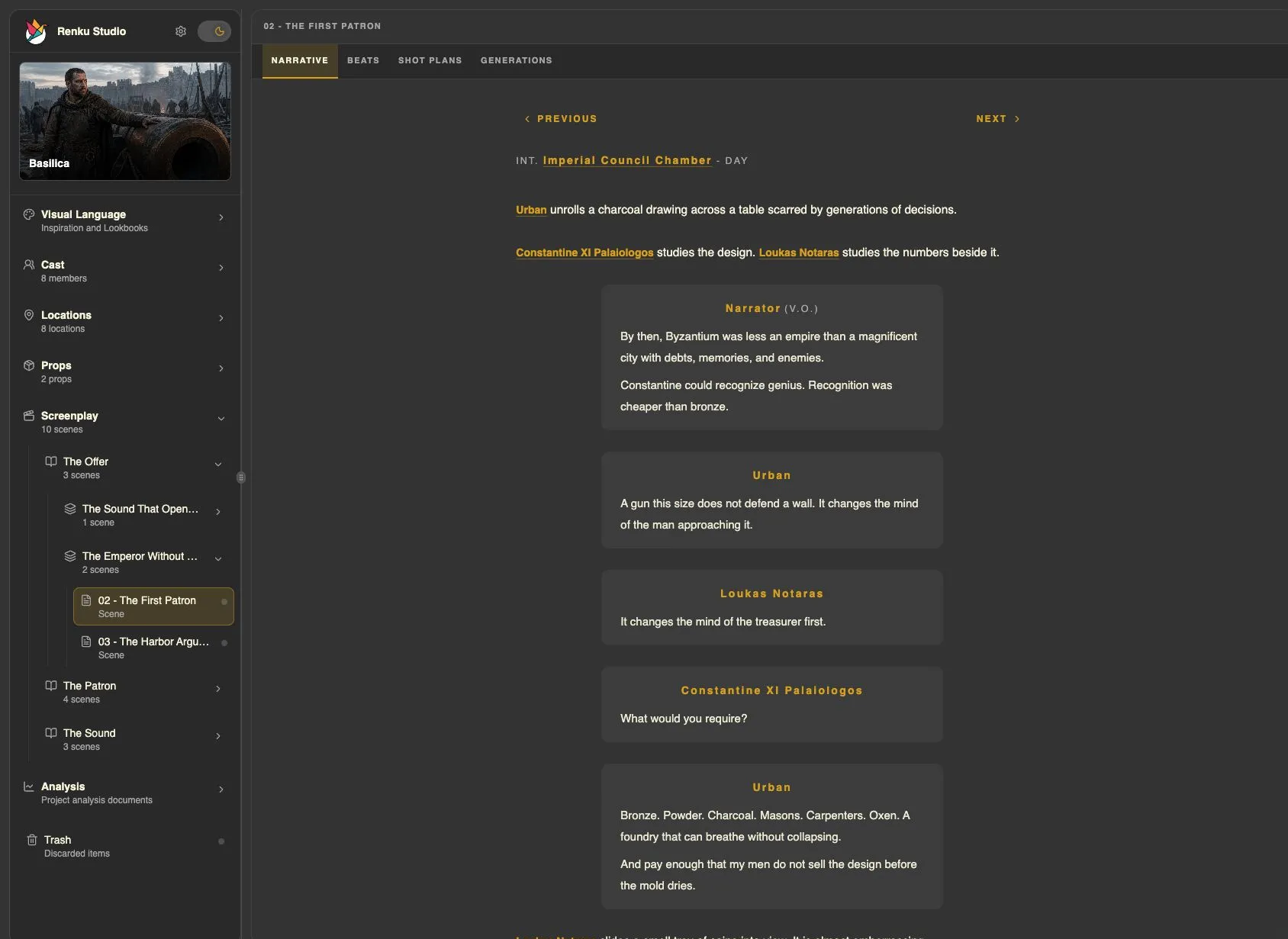Open the Imperial Council Chamber location link
The width and height of the screenshot is (1288, 939).
627,160
